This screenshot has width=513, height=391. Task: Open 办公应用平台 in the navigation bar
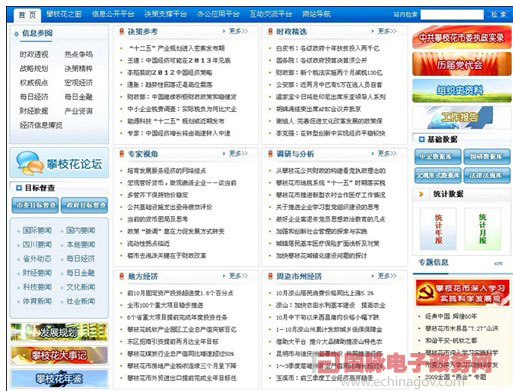218,14
